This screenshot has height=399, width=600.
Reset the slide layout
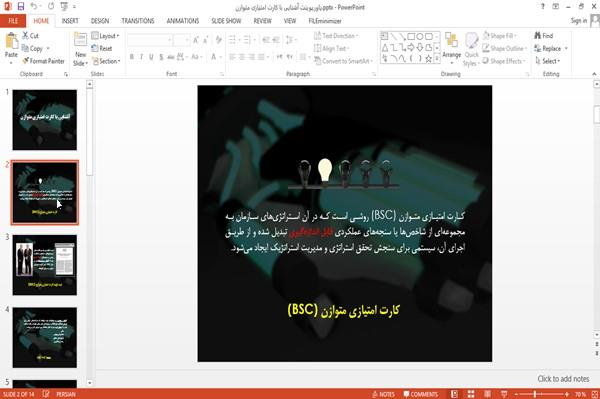click(x=102, y=48)
